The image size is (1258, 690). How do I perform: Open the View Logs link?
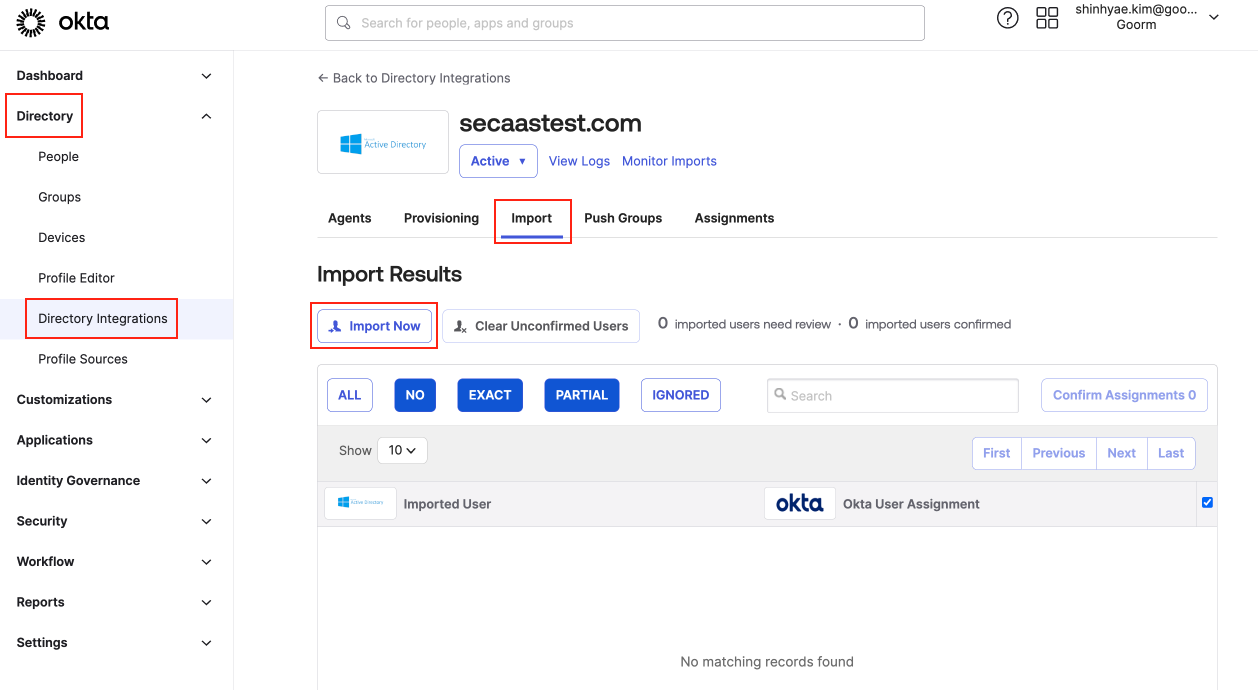coord(579,161)
